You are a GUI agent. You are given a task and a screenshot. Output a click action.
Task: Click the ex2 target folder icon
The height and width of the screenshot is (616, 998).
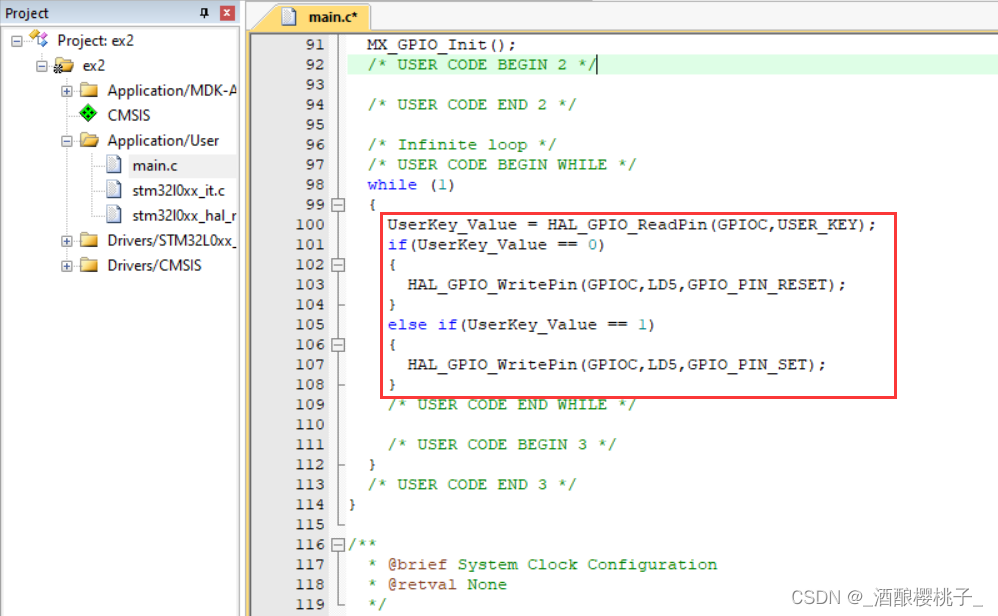point(64,65)
